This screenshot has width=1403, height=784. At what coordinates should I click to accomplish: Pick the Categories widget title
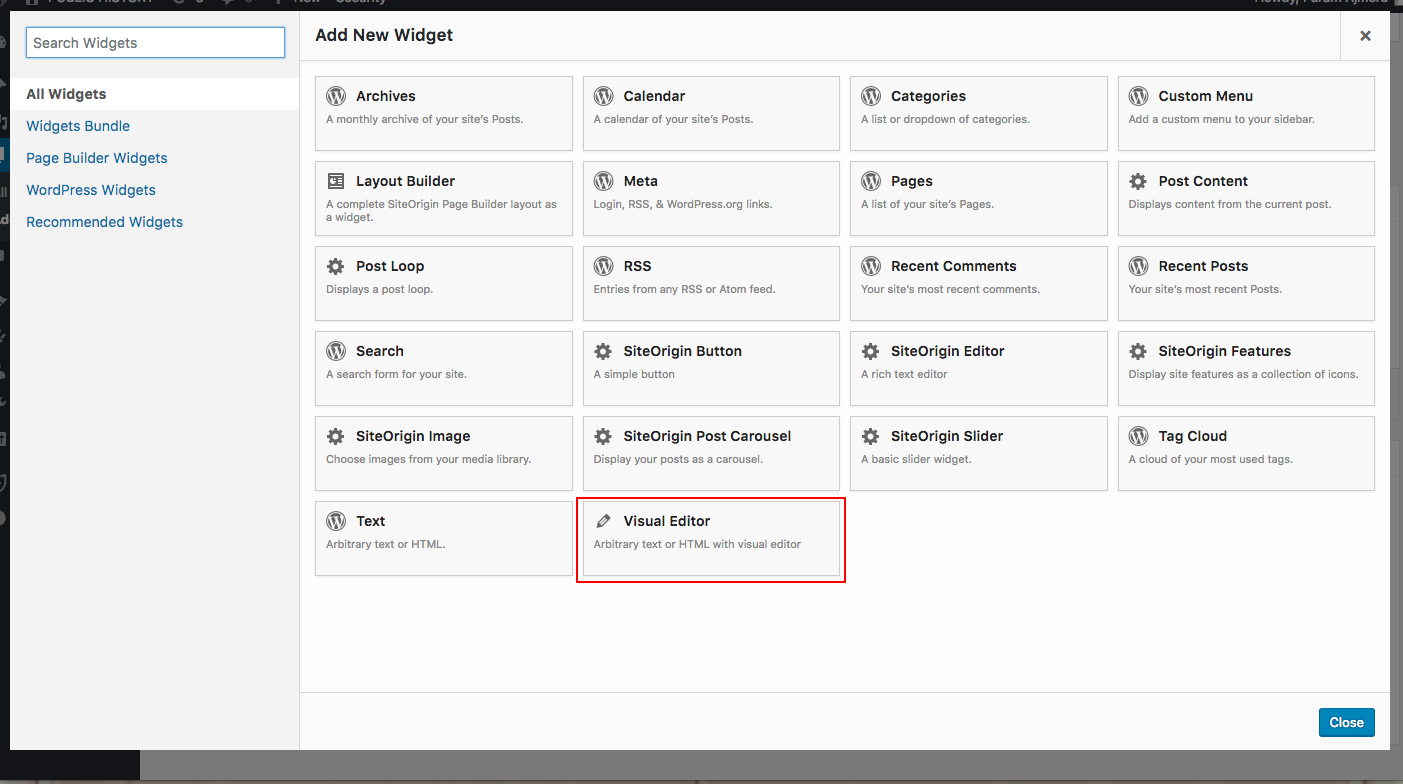click(928, 96)
